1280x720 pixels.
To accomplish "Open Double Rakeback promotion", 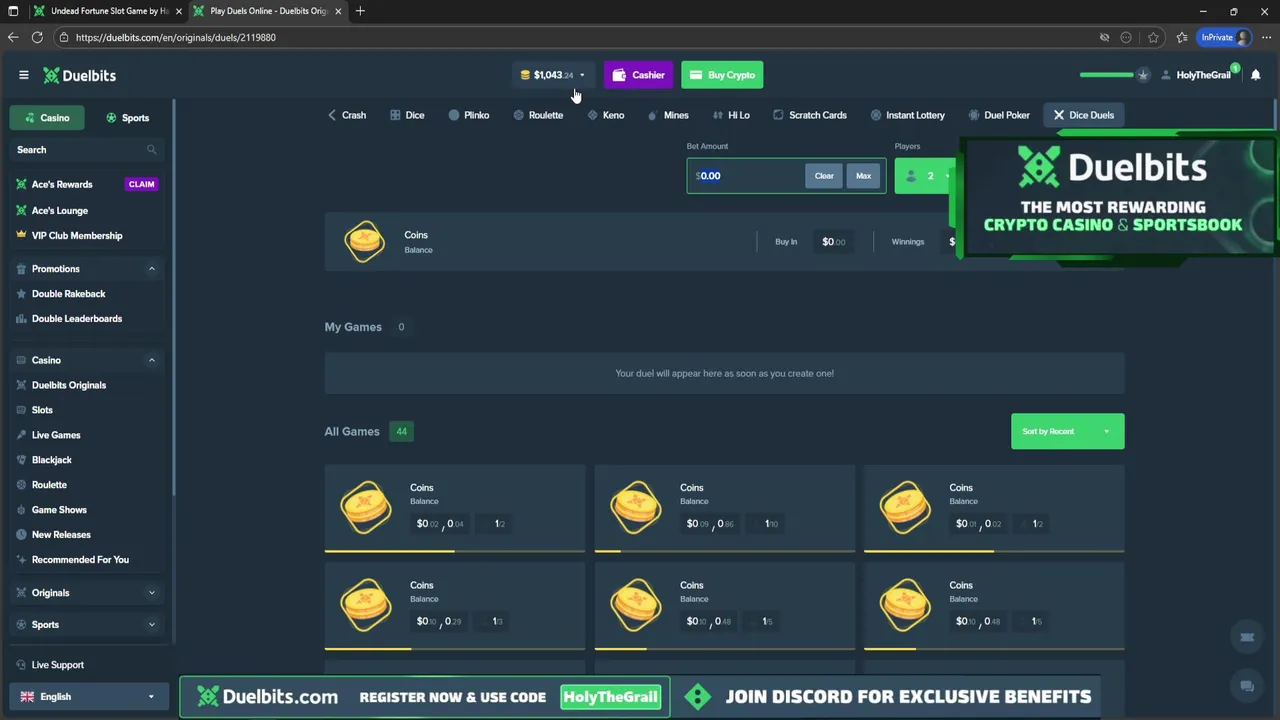I will click(68, 294).
